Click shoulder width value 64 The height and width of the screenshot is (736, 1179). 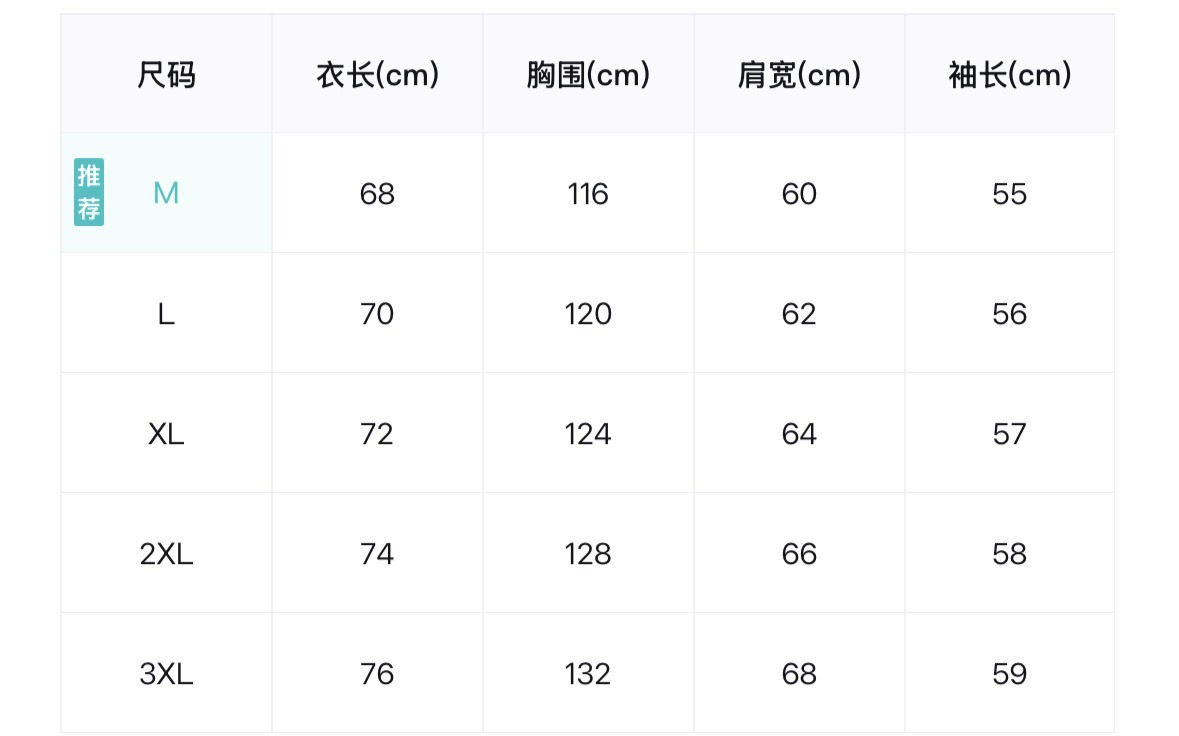click(x=799, y=434)
